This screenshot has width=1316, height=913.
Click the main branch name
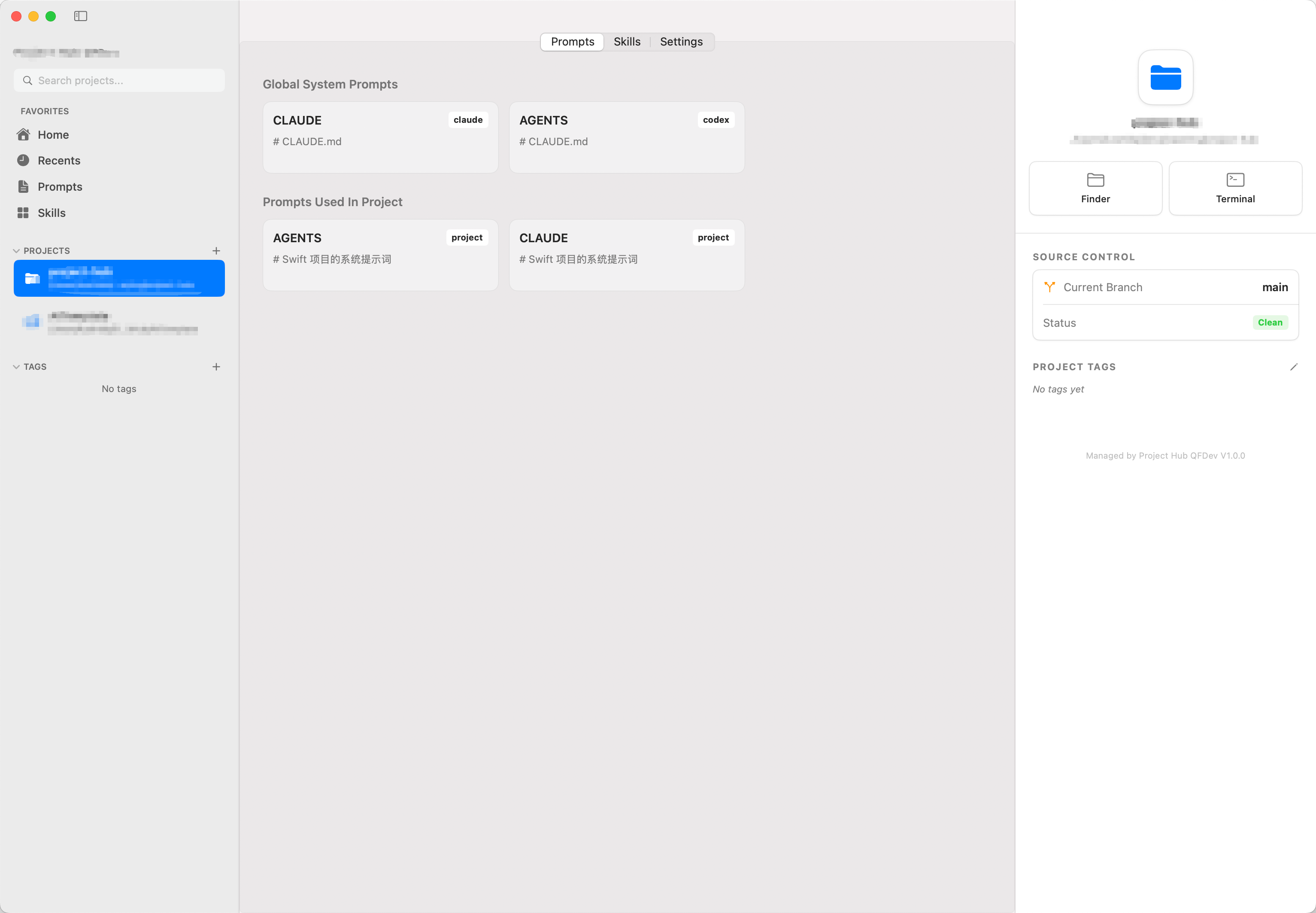coord(1275,287)
